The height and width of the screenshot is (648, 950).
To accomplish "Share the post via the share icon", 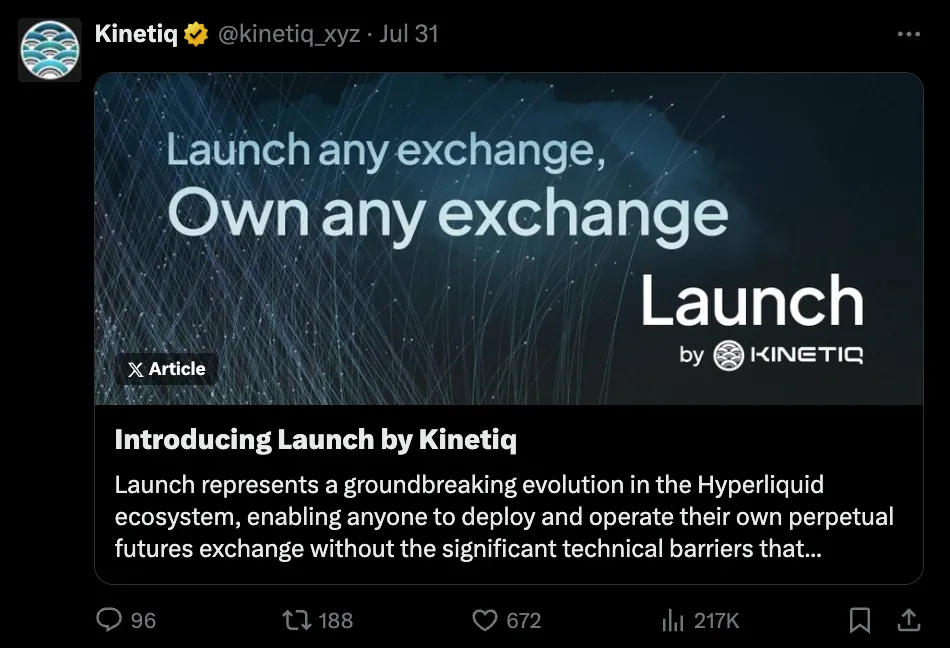I will click(908, 620).
